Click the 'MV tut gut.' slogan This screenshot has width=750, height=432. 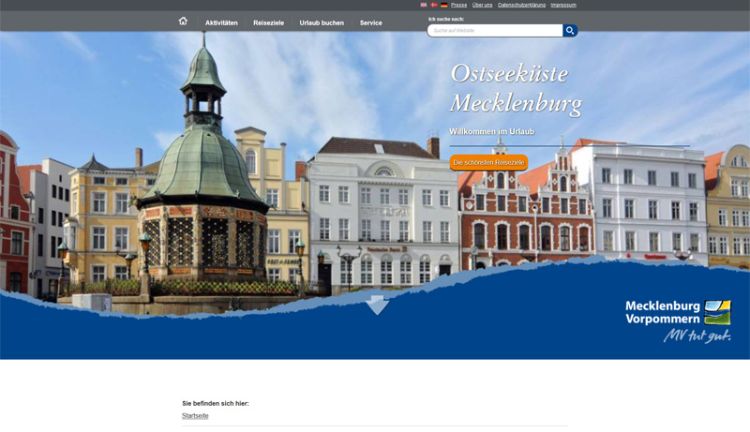click(696, 336)
